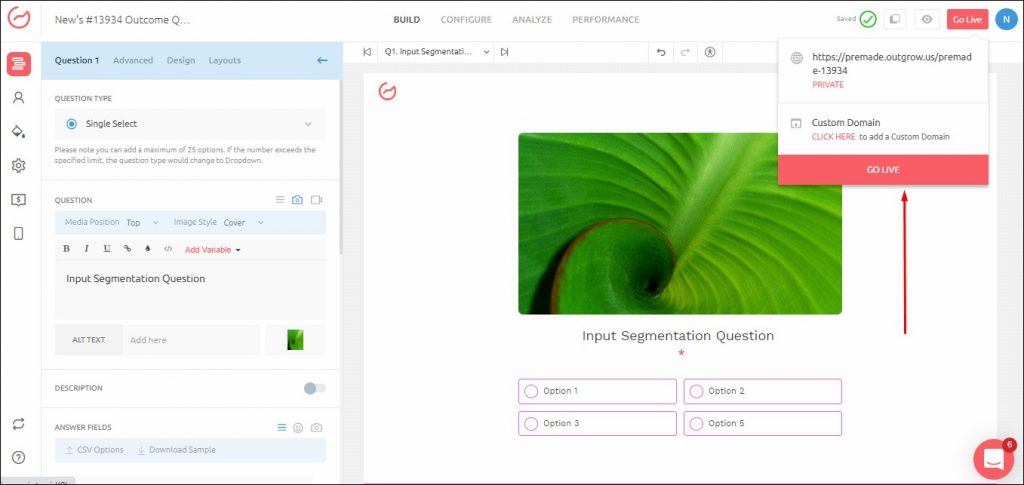Open settings gear in left sidebar

tap(18, 165)
